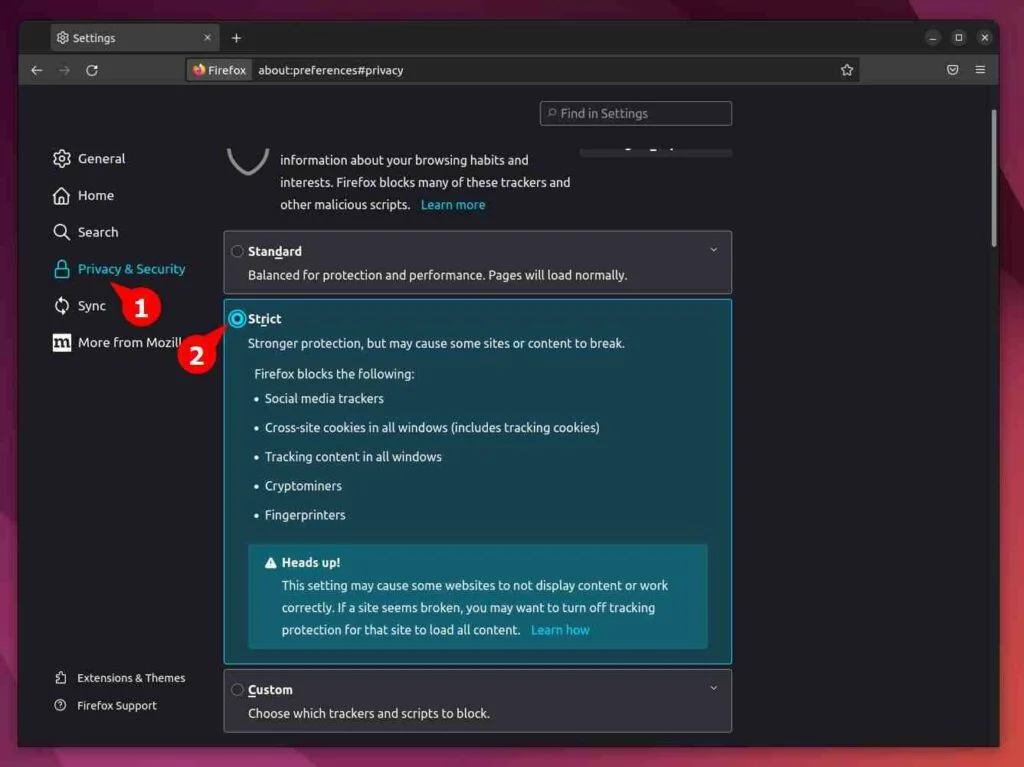The image size is (1024, 767).
Task: Click the General gear icon
Action: (x=61, y=158)
